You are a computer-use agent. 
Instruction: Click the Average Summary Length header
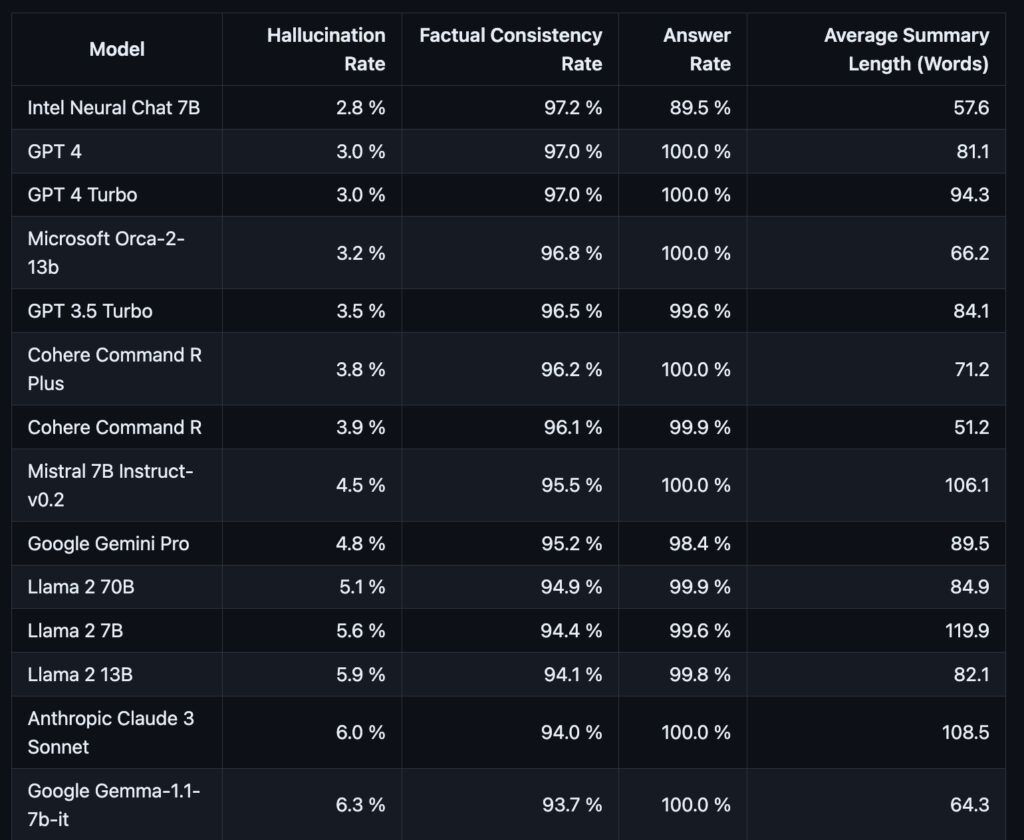point(906,49)
